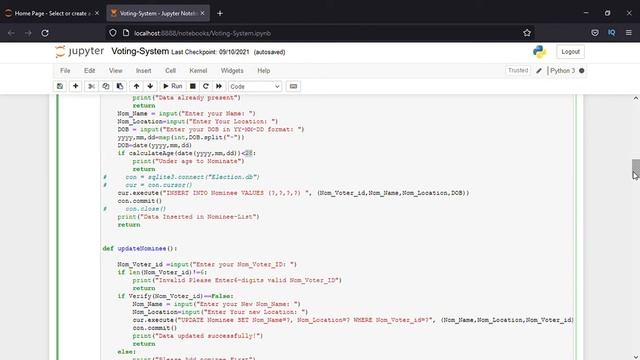This screenshot has width=640, height=360.
Task: Click the IQ extension icon in the browser toolbar
Action: [611, 33]
